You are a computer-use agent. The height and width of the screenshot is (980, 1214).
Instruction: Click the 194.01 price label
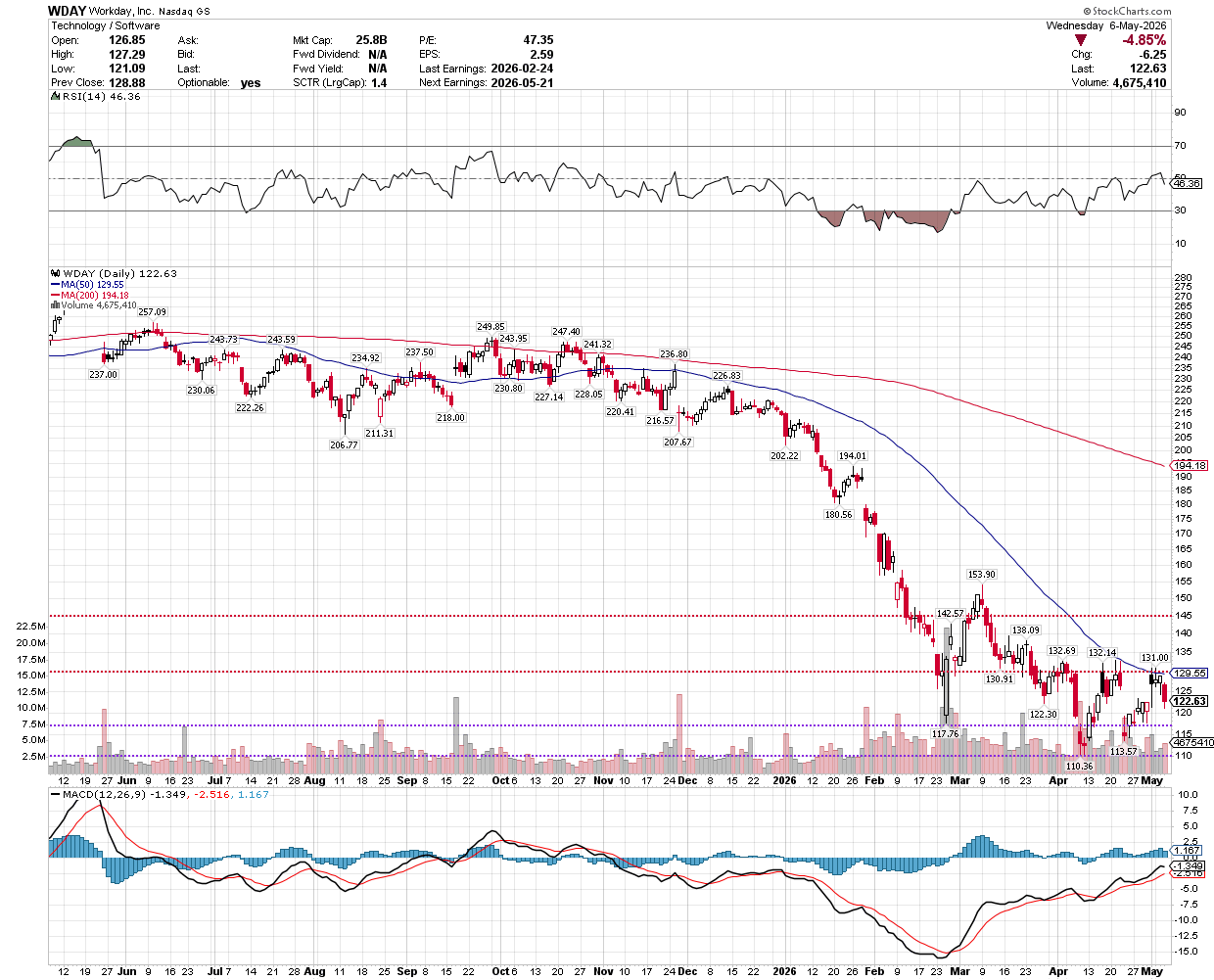click(853, 456)
